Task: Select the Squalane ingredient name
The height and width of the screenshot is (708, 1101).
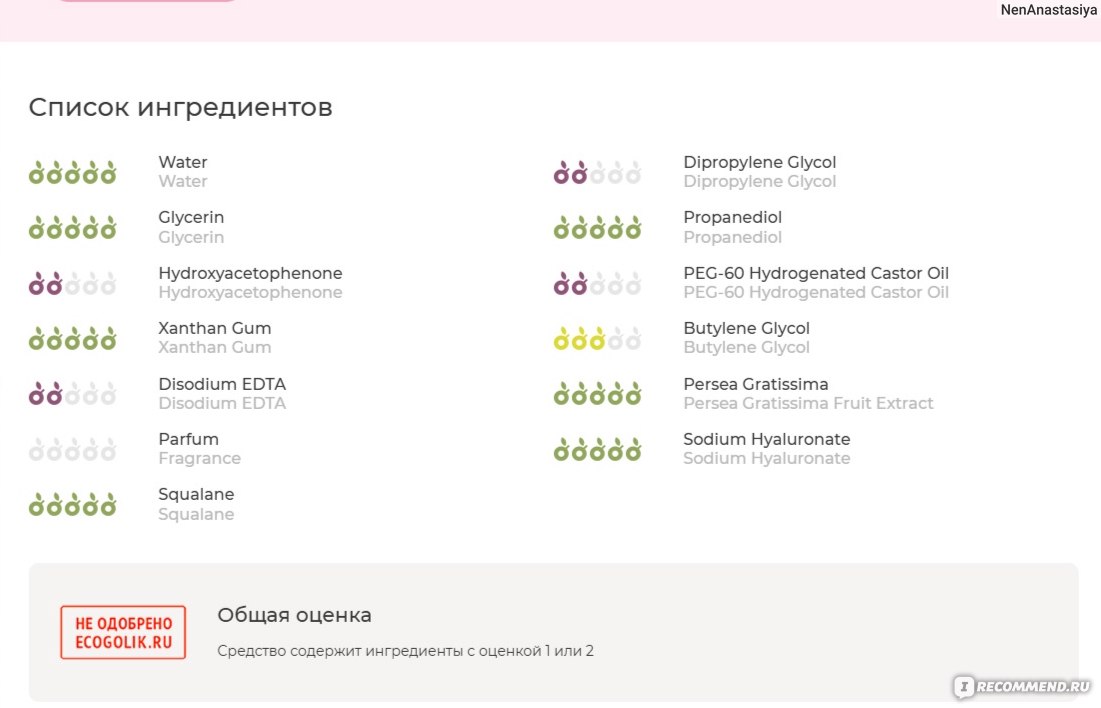Action: (196, 494)
